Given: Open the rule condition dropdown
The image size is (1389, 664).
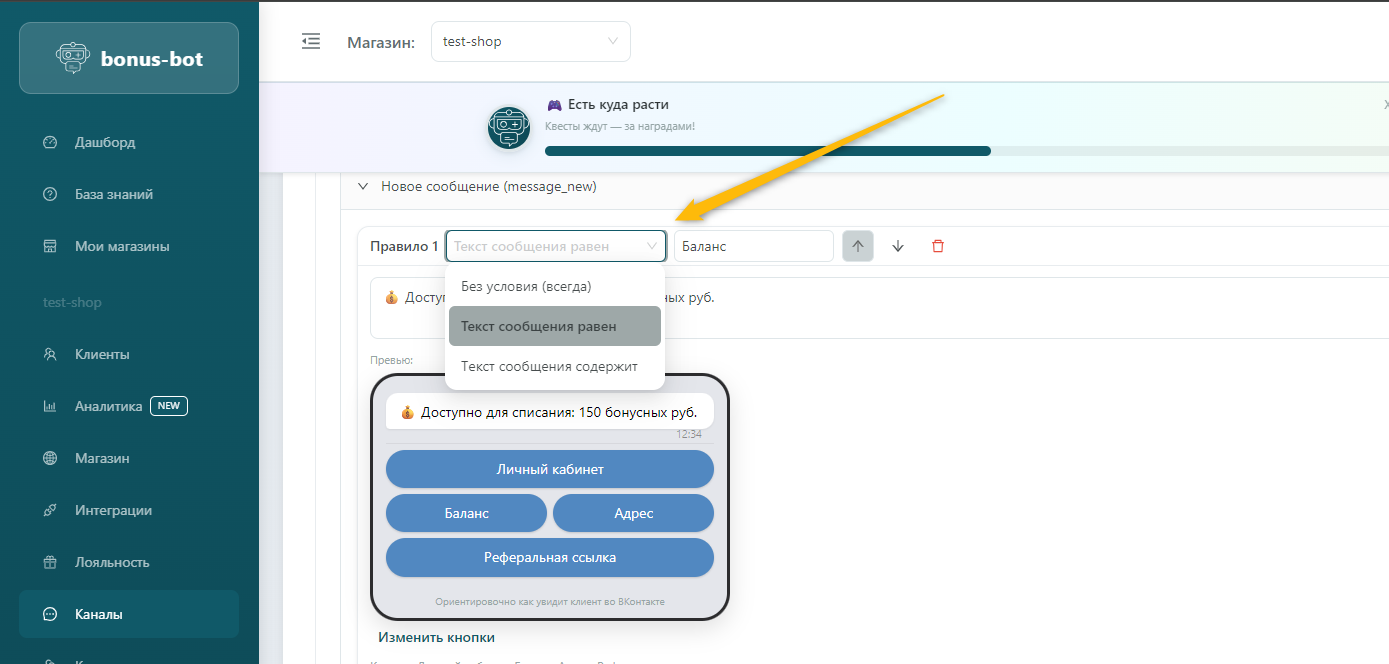Looking at the screenshot, I should pos(556,246).
